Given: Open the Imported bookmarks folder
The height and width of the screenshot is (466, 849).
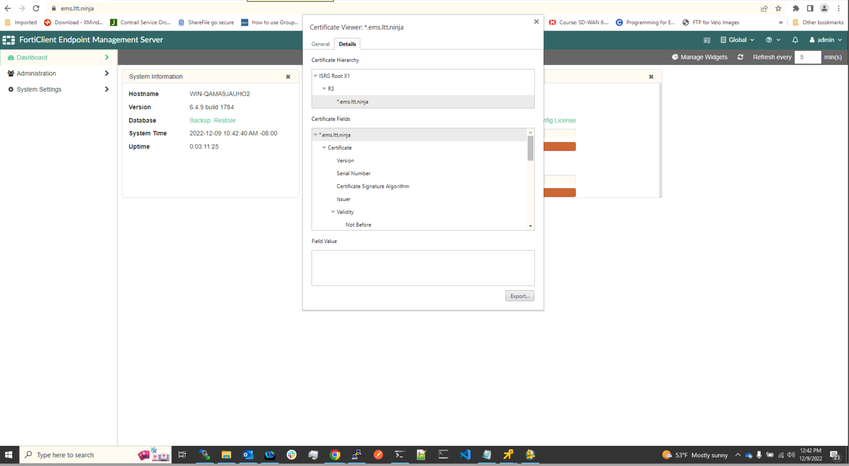Looking at the screenshot, I should point(21,23).
